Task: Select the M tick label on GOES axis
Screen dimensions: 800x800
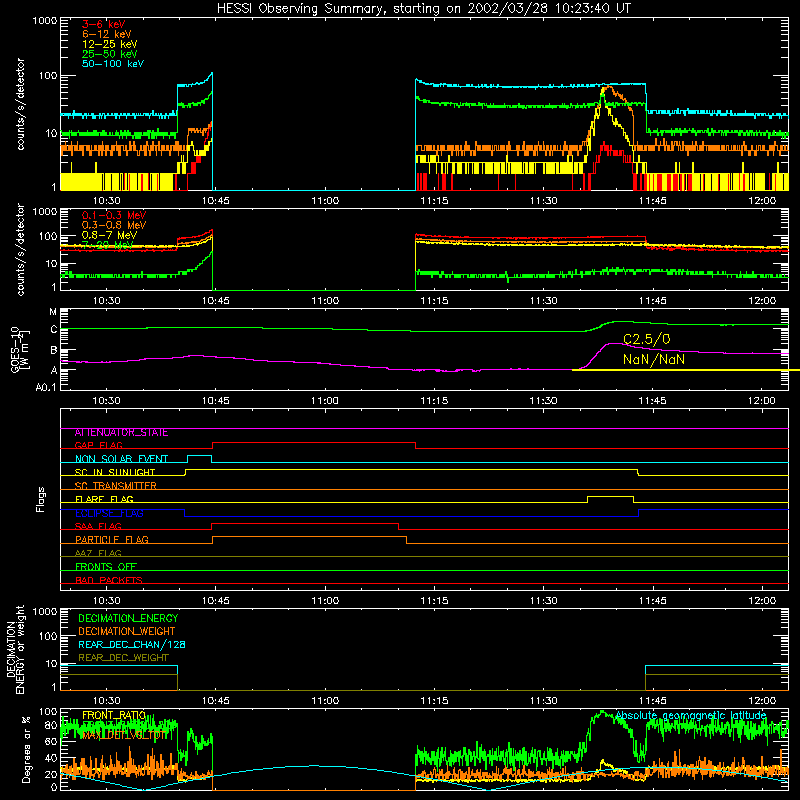Action: [53, 312]
